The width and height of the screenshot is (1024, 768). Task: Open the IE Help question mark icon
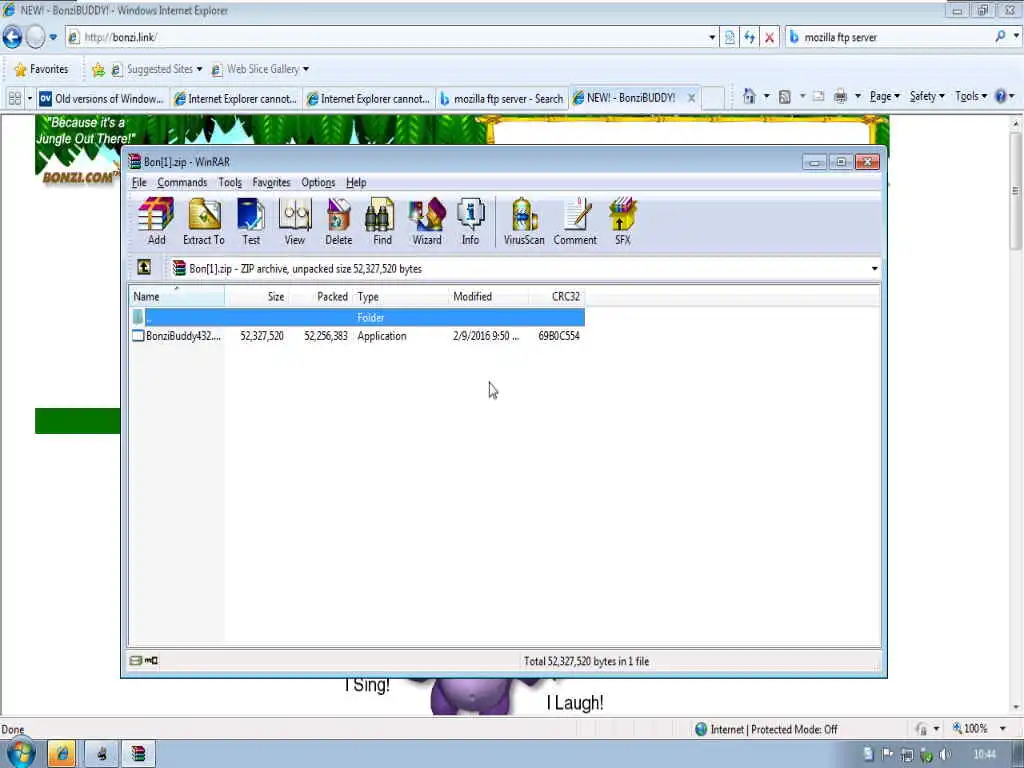pyautogui.click(x=1000, y=97)
